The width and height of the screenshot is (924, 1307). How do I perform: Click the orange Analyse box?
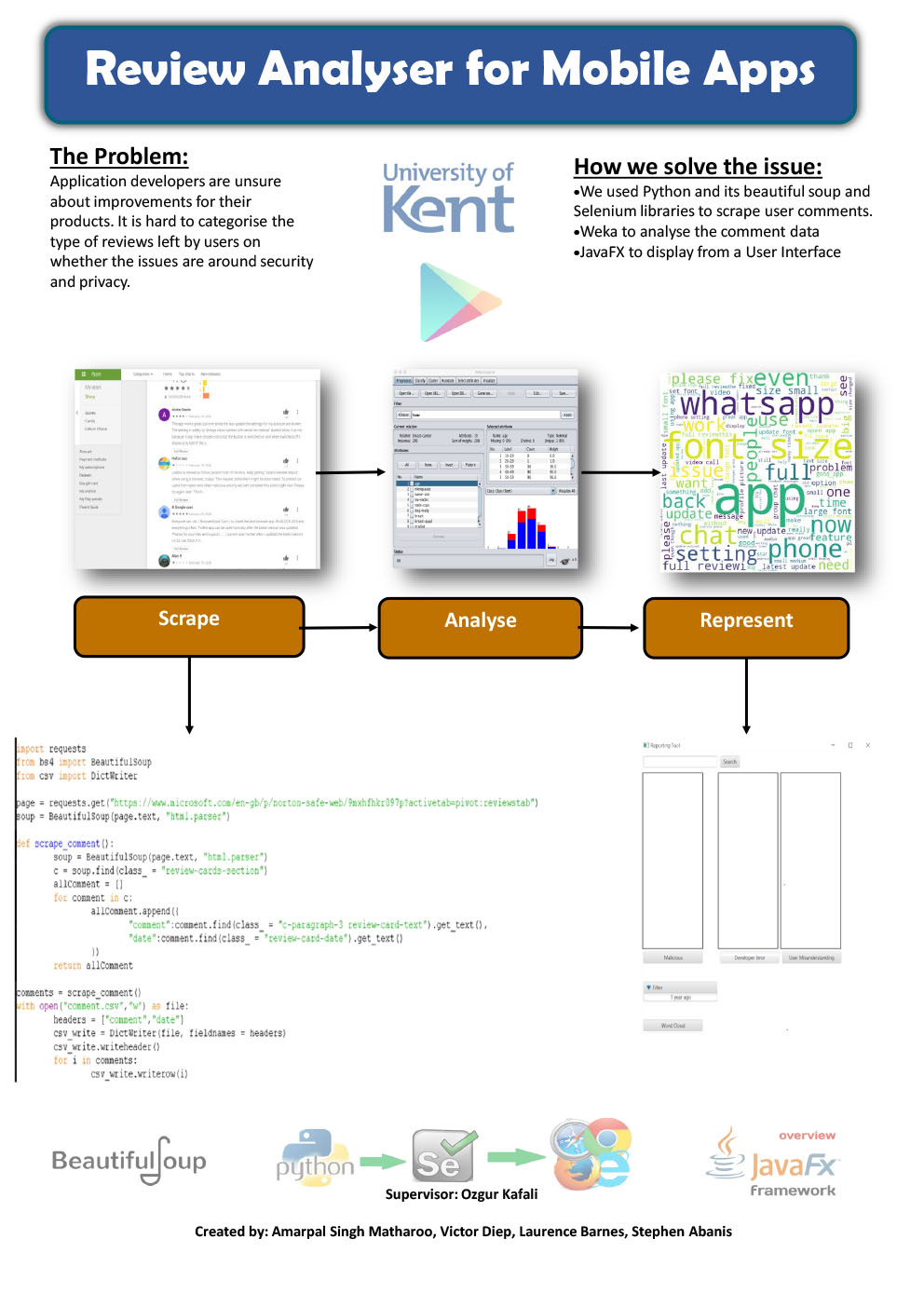pyautogui.click(x=480, y=629)
